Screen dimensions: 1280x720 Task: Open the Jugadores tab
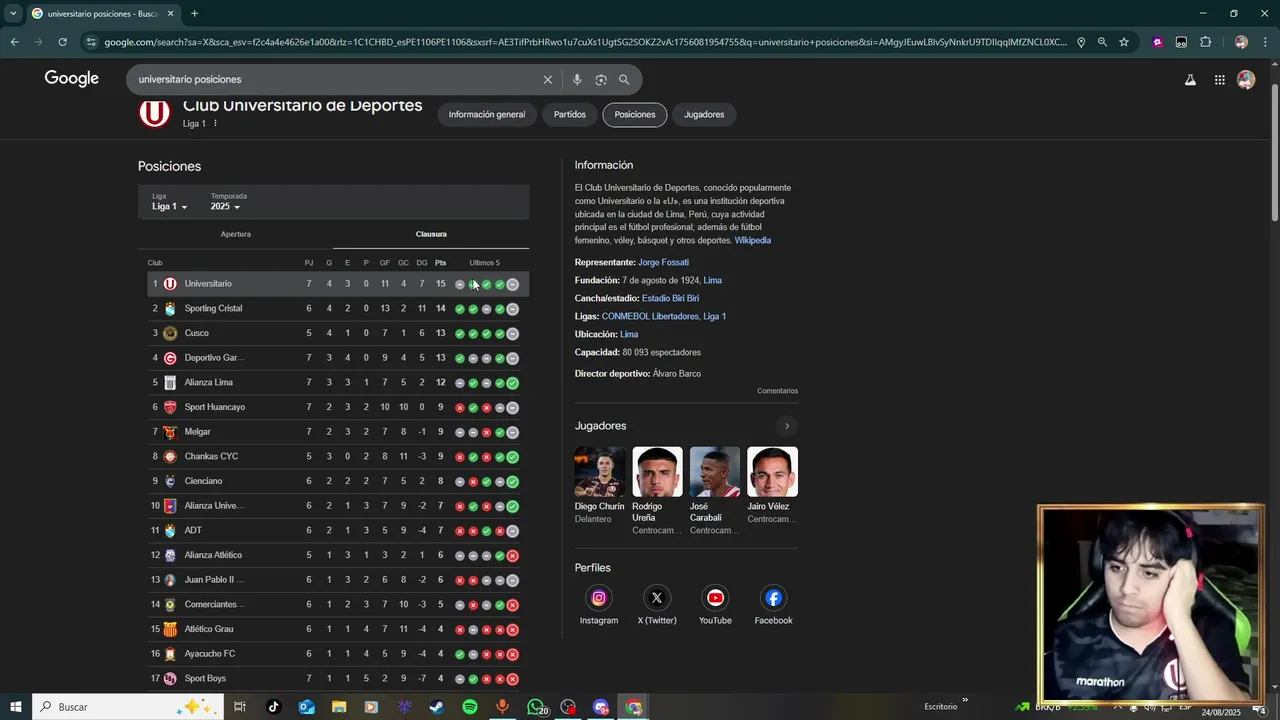click(704, 115)
